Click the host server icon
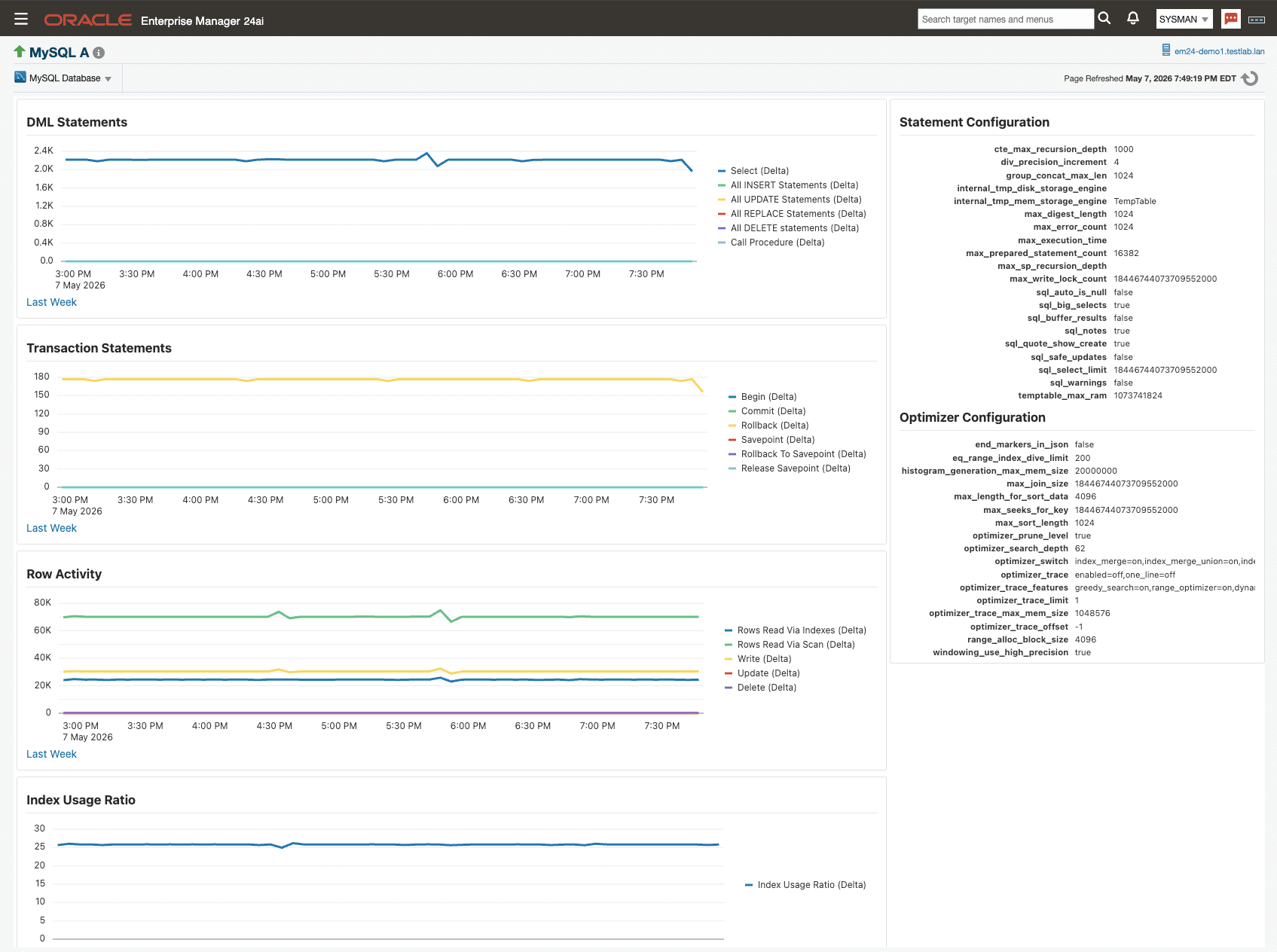 click(1166, 50)
